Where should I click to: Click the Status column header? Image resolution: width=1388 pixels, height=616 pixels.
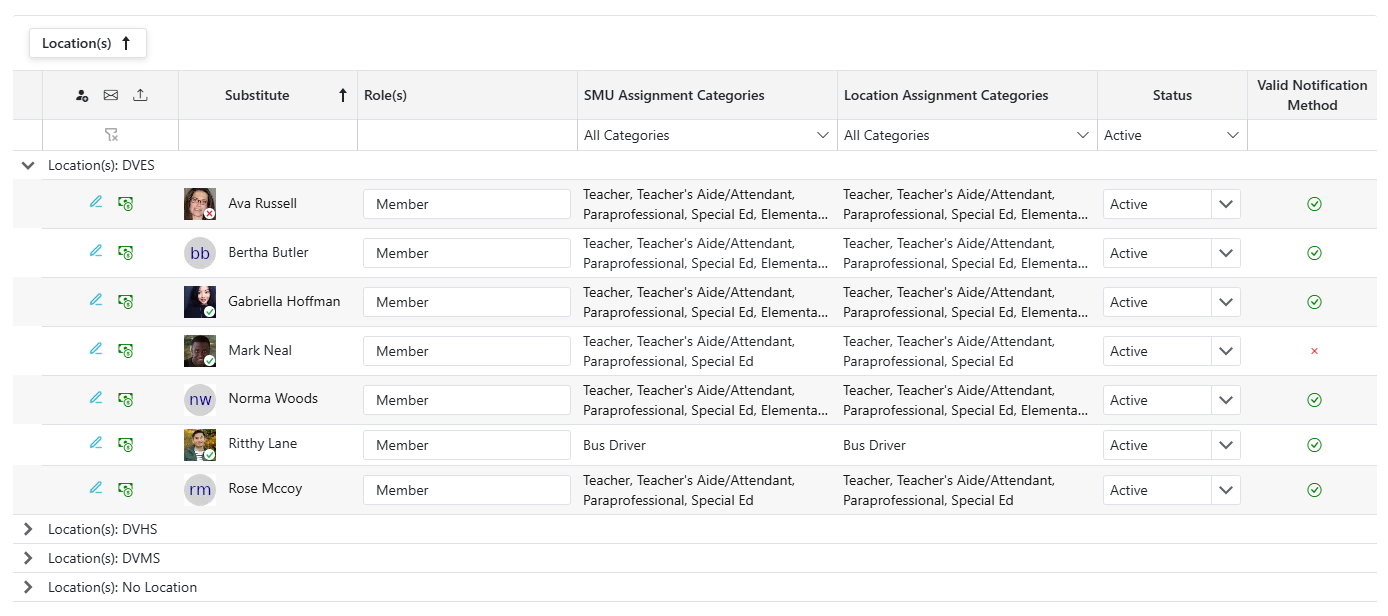[x=1172, y=95]
